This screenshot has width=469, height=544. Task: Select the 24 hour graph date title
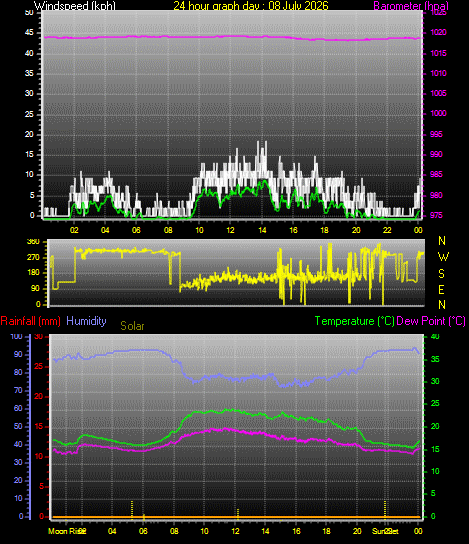point(250,6)
